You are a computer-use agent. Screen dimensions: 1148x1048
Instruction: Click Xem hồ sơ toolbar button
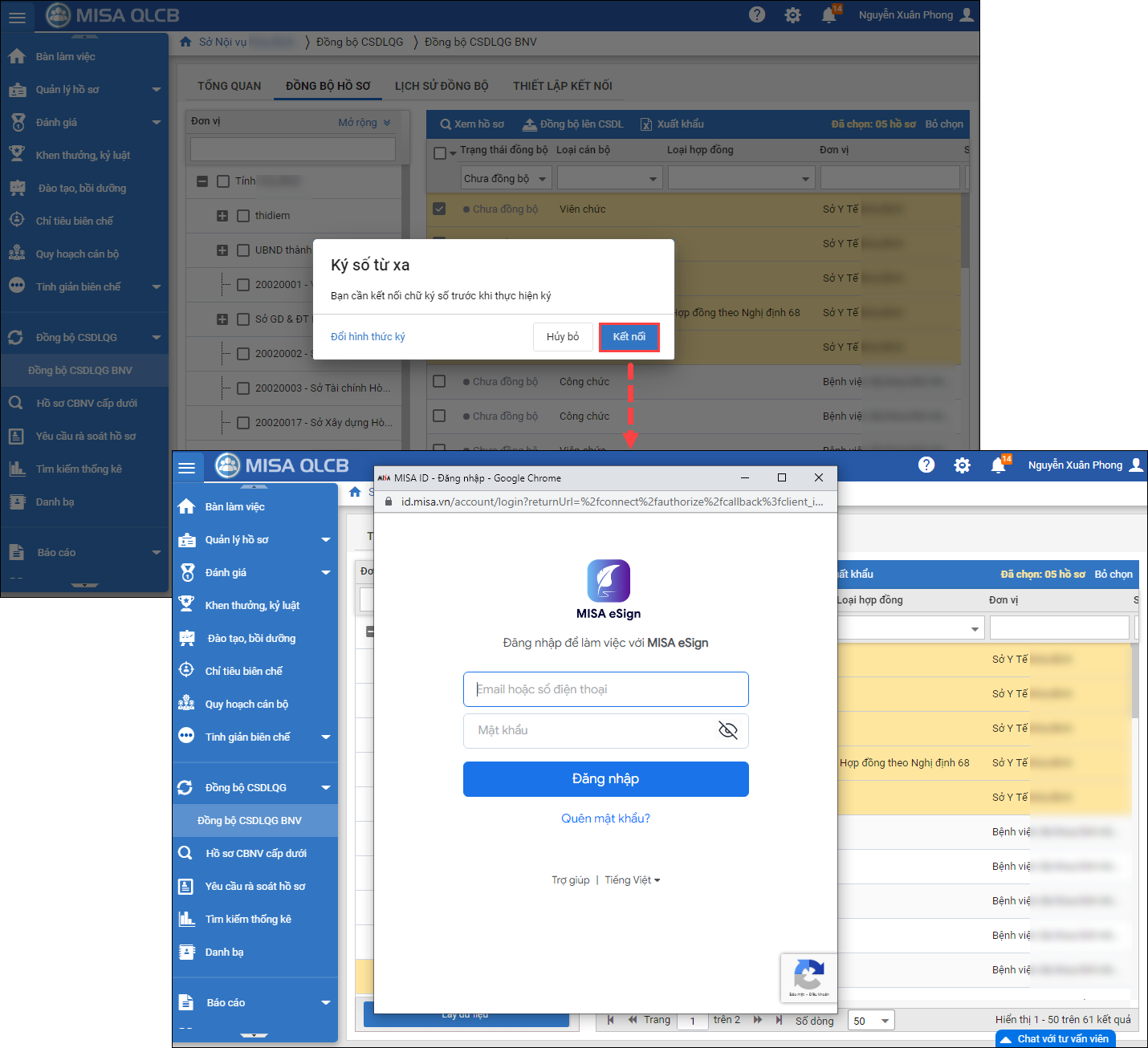tap(472, 124)
